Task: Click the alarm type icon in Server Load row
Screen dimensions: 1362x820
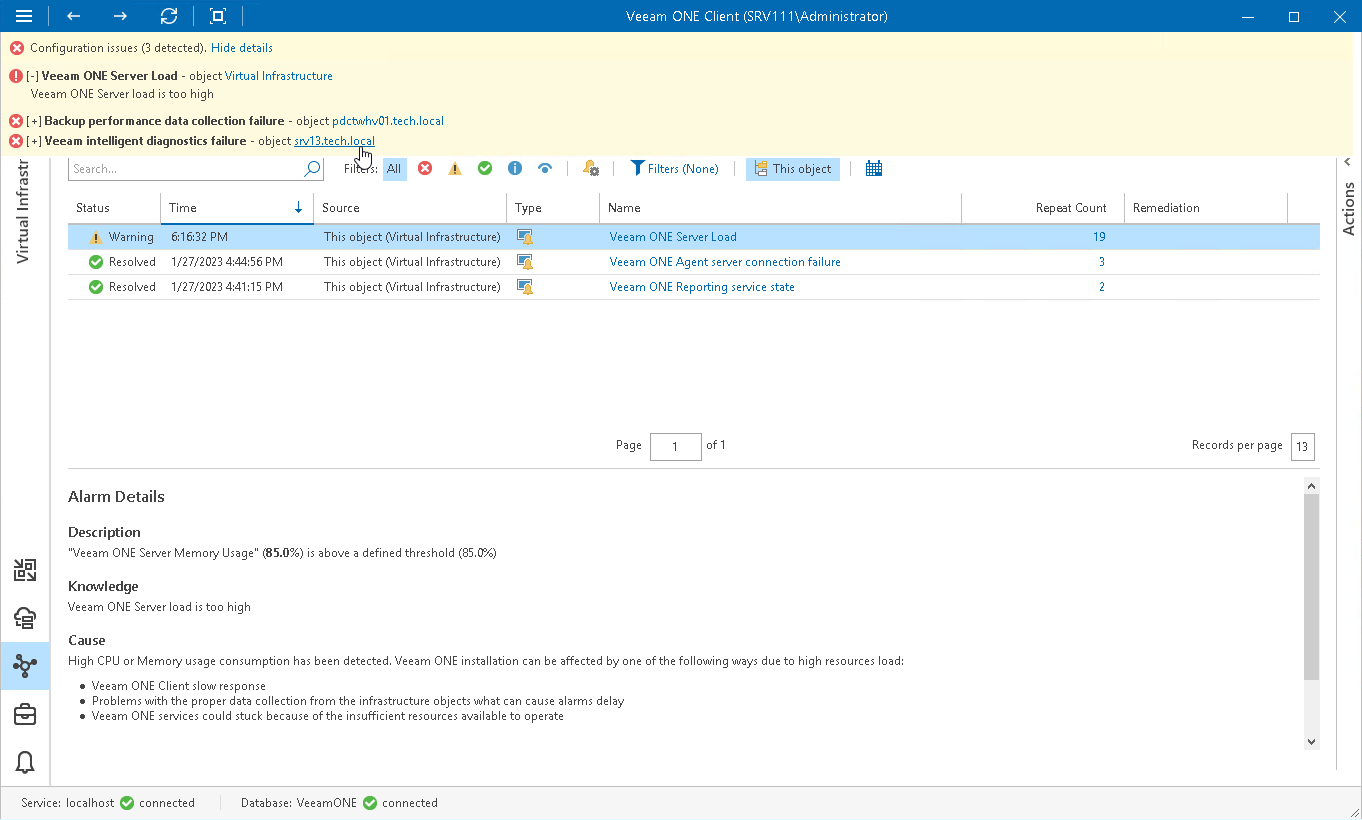Action: click(525, 237)
